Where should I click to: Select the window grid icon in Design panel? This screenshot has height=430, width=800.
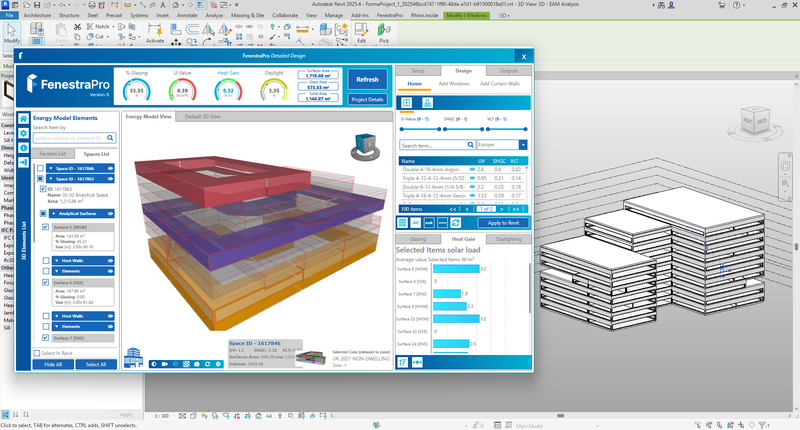[x=406, y=103]
